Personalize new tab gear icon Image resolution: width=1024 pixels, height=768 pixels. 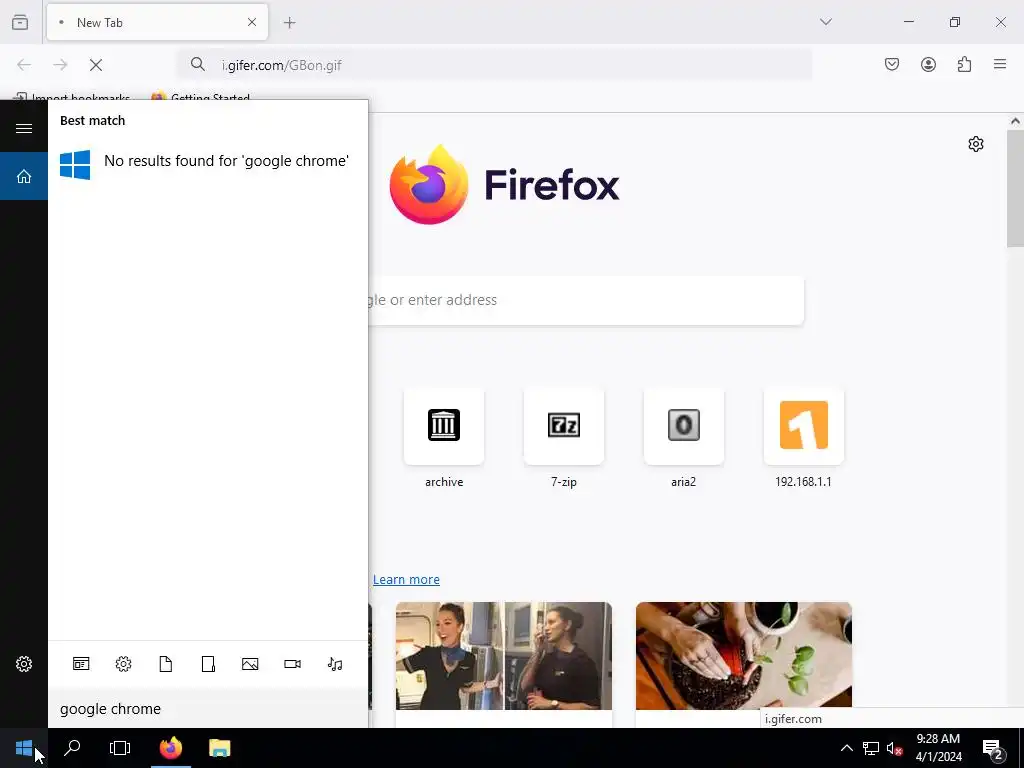click(976, 144)
